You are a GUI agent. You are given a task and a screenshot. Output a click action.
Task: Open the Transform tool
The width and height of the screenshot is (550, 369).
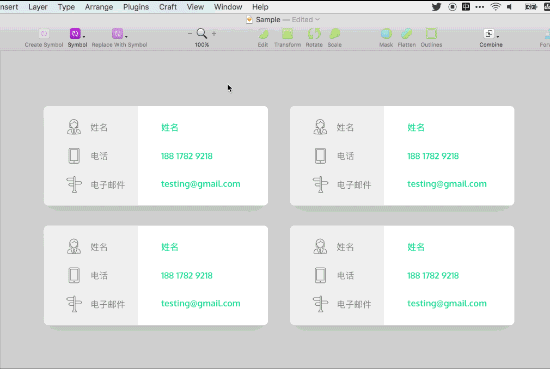click(287, 34)
